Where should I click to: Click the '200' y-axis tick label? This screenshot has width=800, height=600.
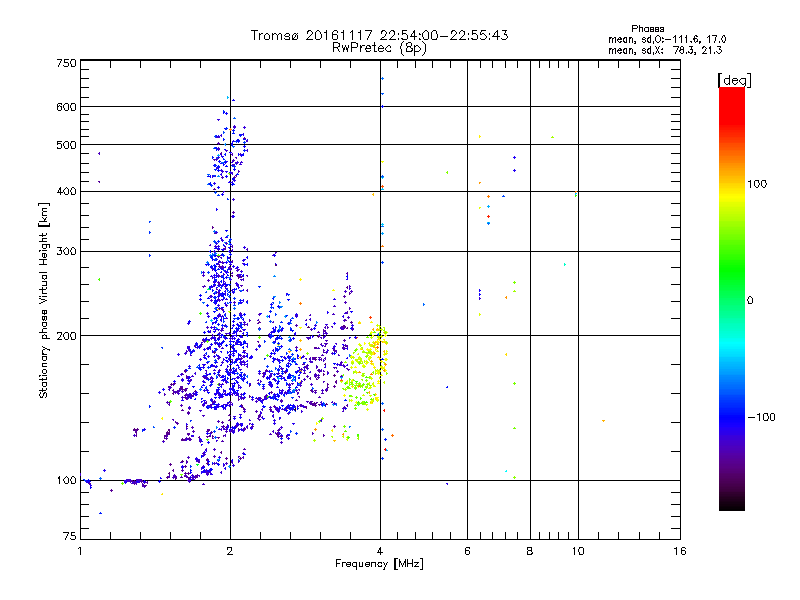click(67, 336)
